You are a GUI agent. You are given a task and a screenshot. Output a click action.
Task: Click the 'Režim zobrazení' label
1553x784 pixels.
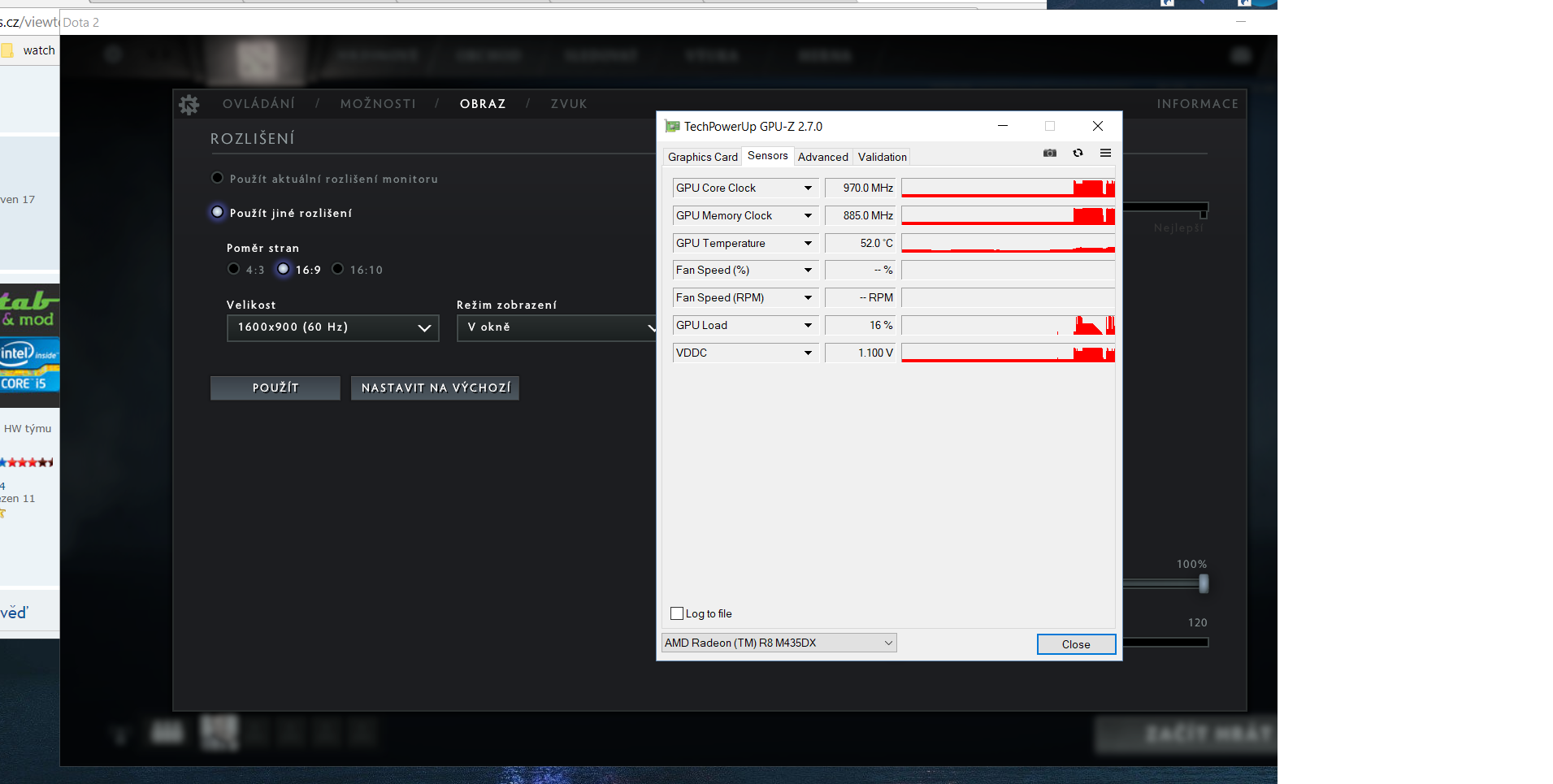(506, 305)
